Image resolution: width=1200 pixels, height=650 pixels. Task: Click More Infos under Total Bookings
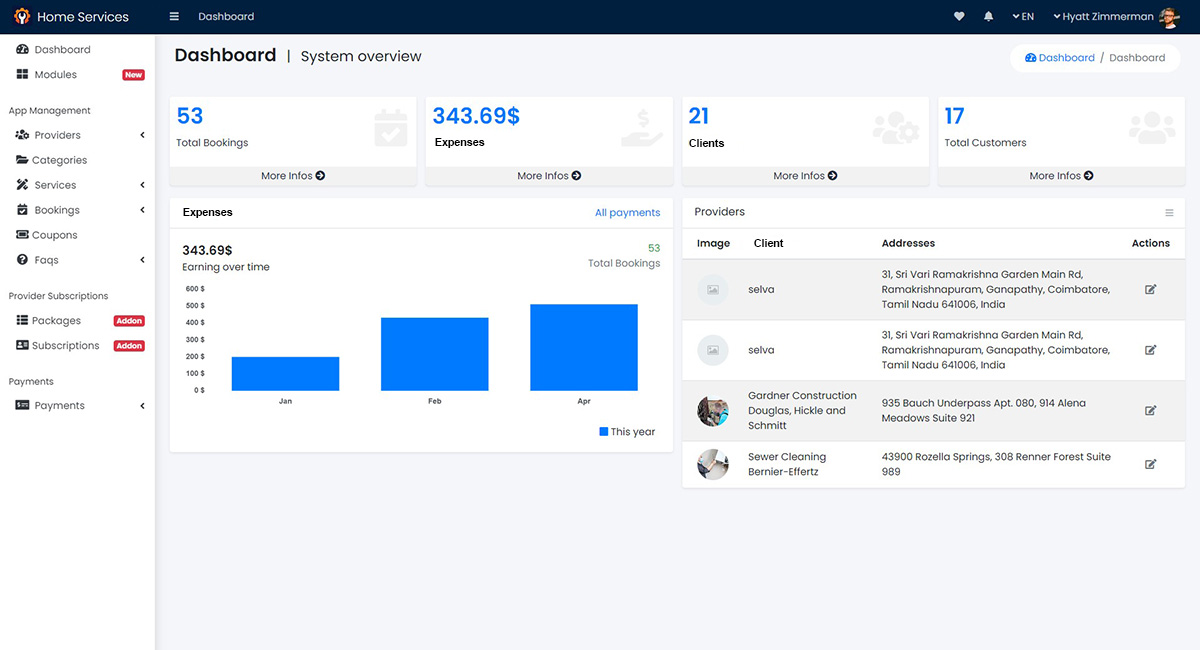pos(293,176)
